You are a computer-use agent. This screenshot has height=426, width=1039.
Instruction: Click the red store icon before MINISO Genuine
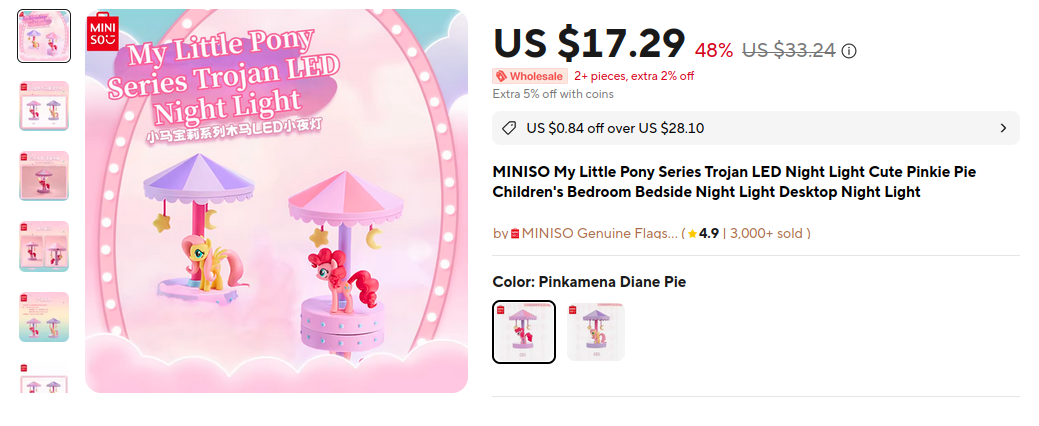point(515,234)
